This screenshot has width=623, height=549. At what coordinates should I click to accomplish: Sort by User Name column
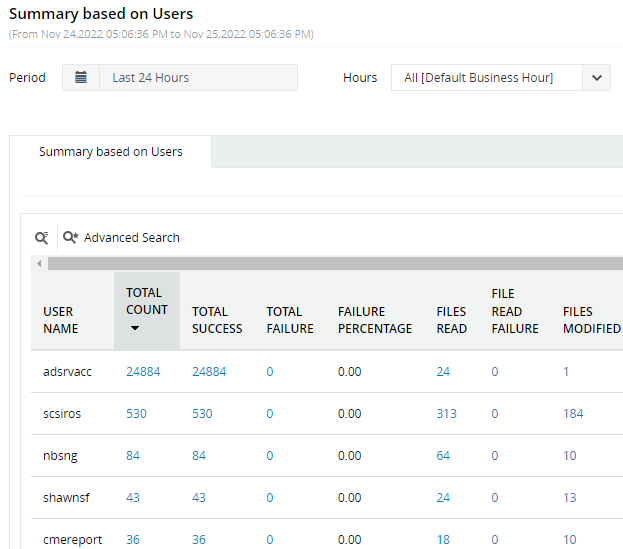click(60, 320)
